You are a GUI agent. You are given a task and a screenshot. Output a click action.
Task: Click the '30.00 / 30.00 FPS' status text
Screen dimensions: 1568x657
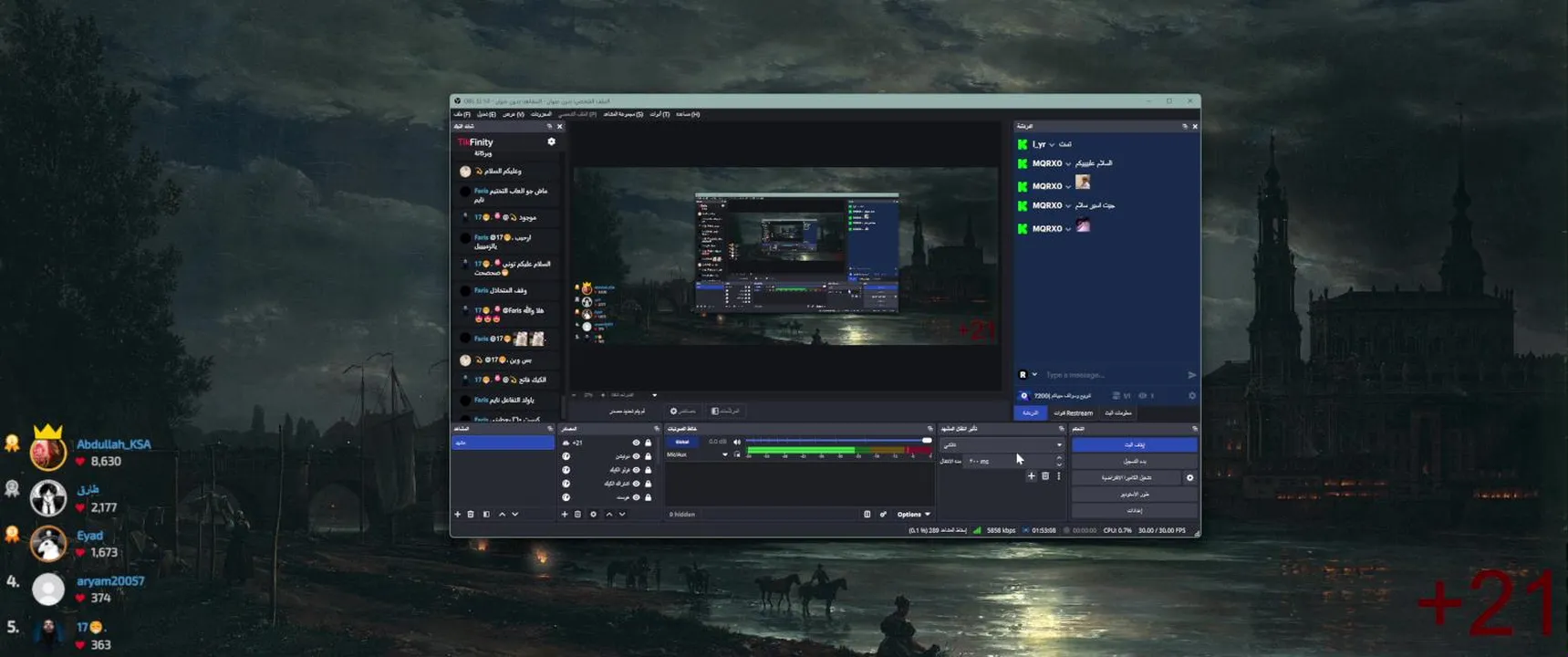coord(1162,530)
